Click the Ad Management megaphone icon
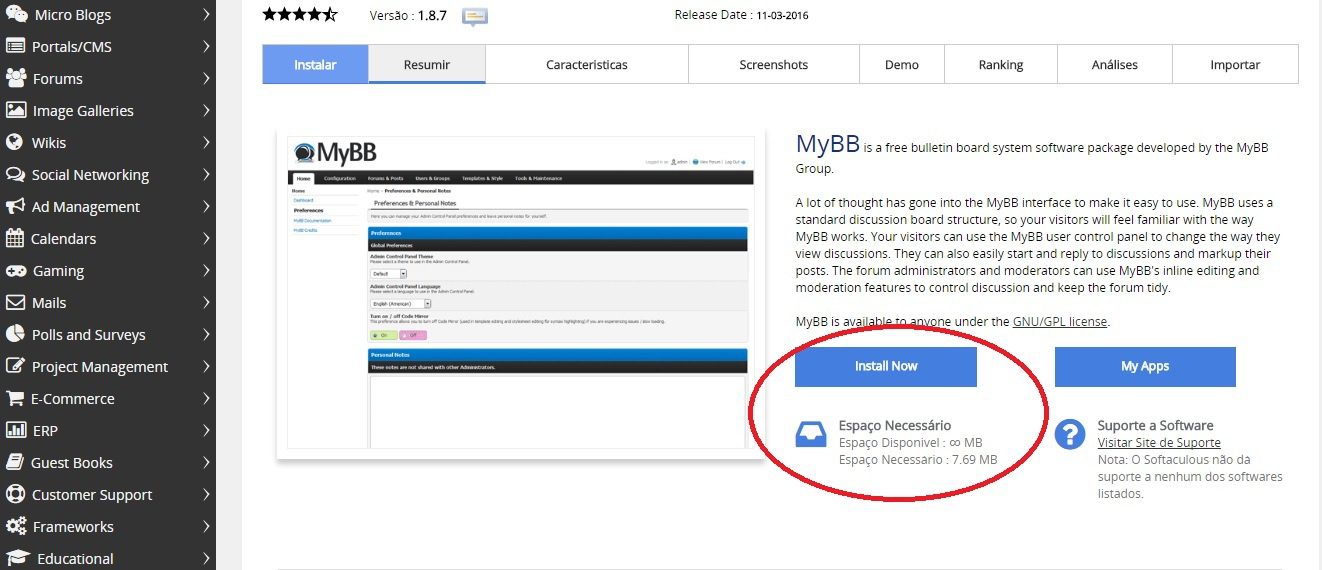Image resolution: width=1322 pixels, height=570 pixels. coord(15,206)
